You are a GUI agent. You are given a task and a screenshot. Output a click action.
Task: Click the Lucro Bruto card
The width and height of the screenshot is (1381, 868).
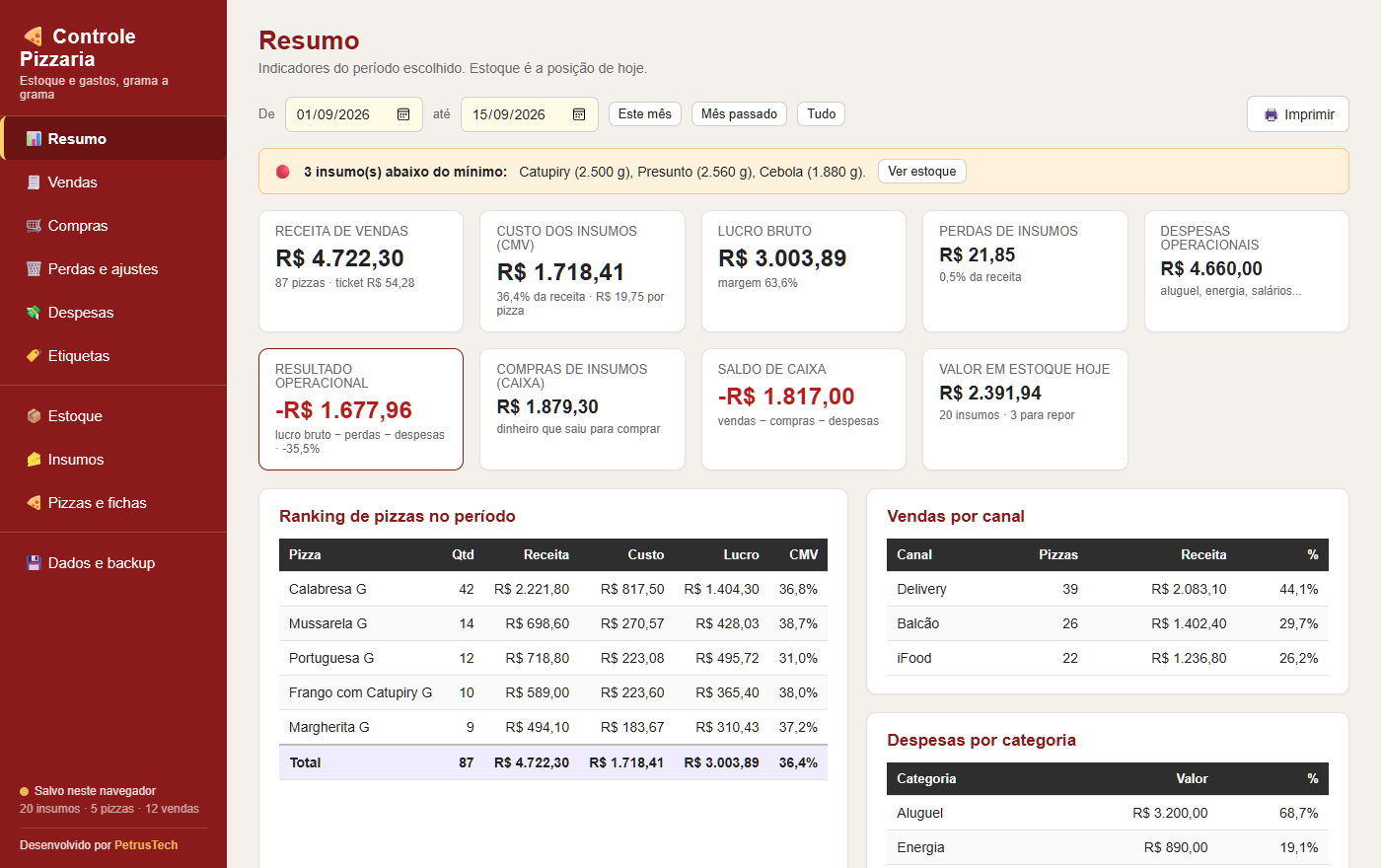804,271
